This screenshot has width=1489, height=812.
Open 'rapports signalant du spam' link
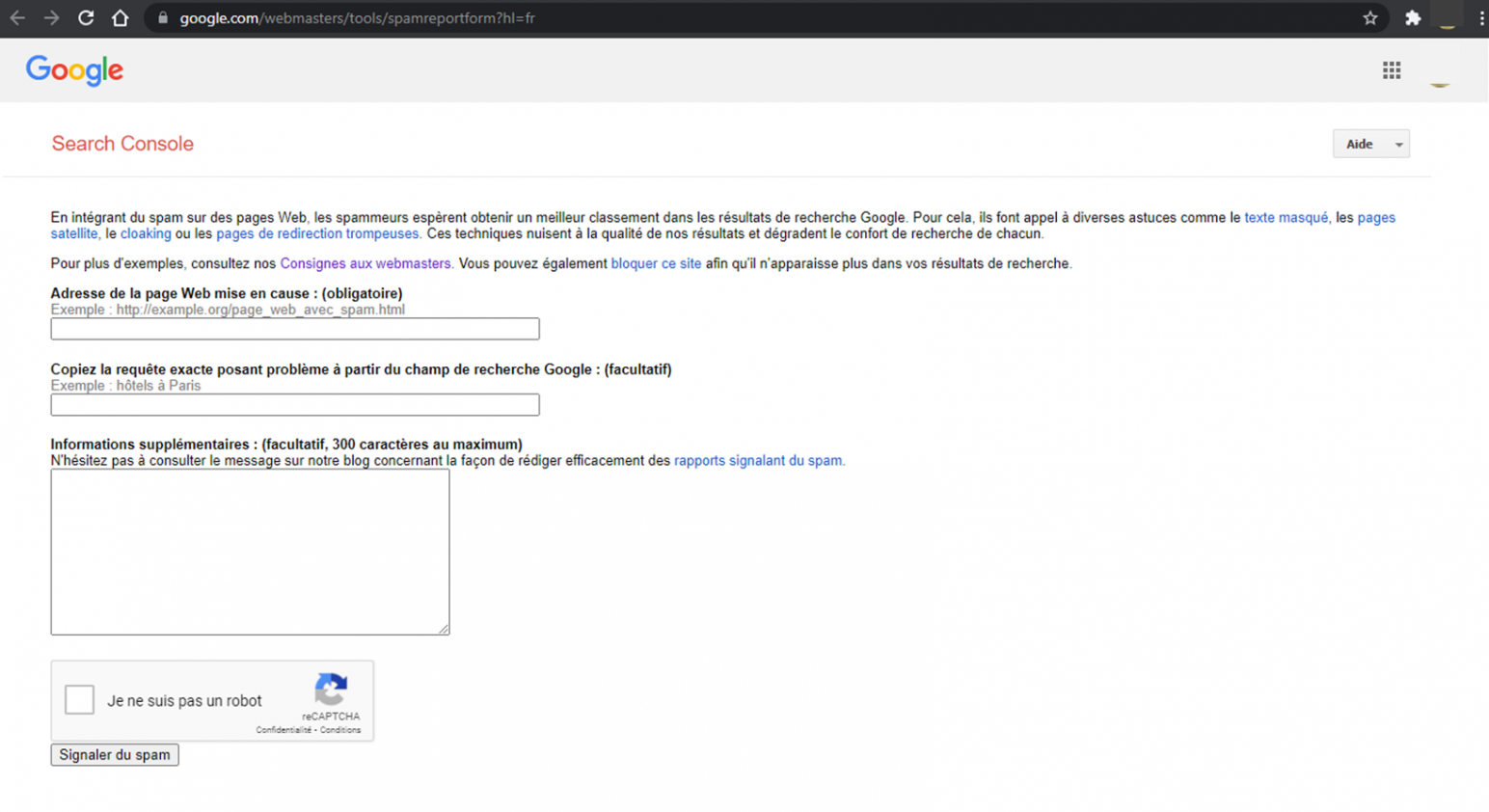click(x=758, y=461)
